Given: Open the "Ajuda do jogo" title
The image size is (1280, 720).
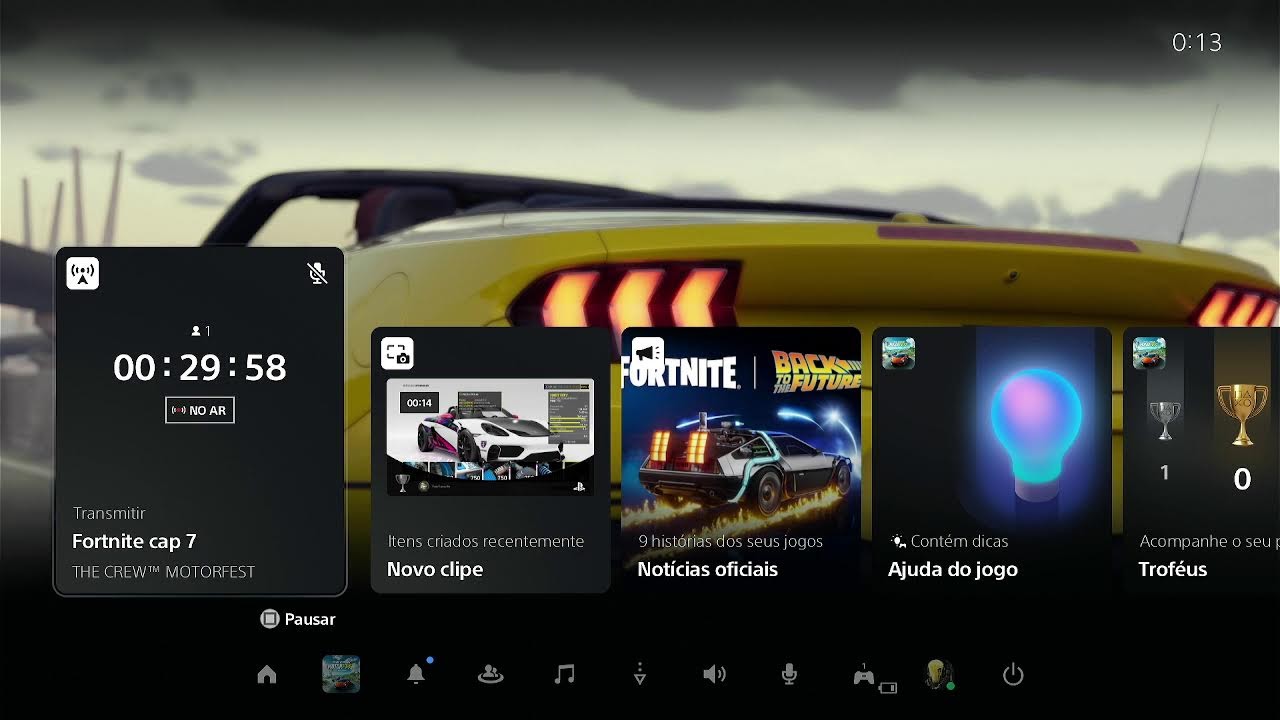Looking at the screenshot, I should point(953,570).
